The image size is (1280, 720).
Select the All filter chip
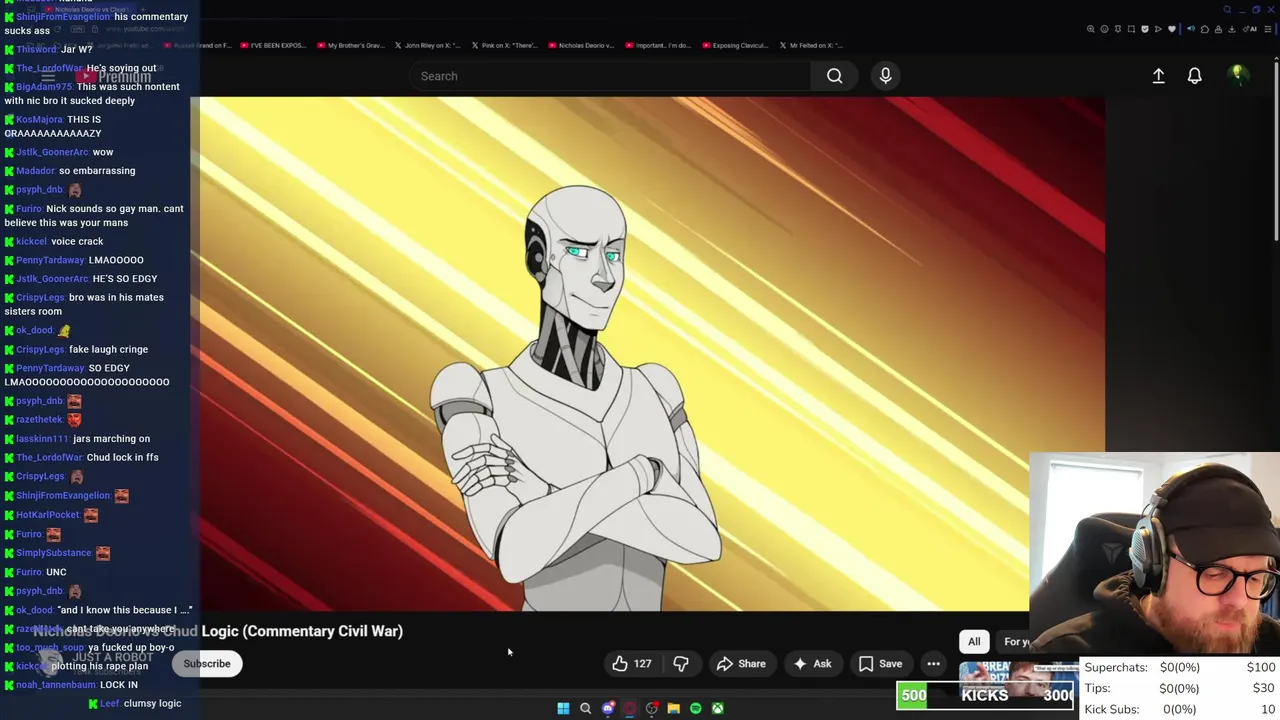[974, 641]
